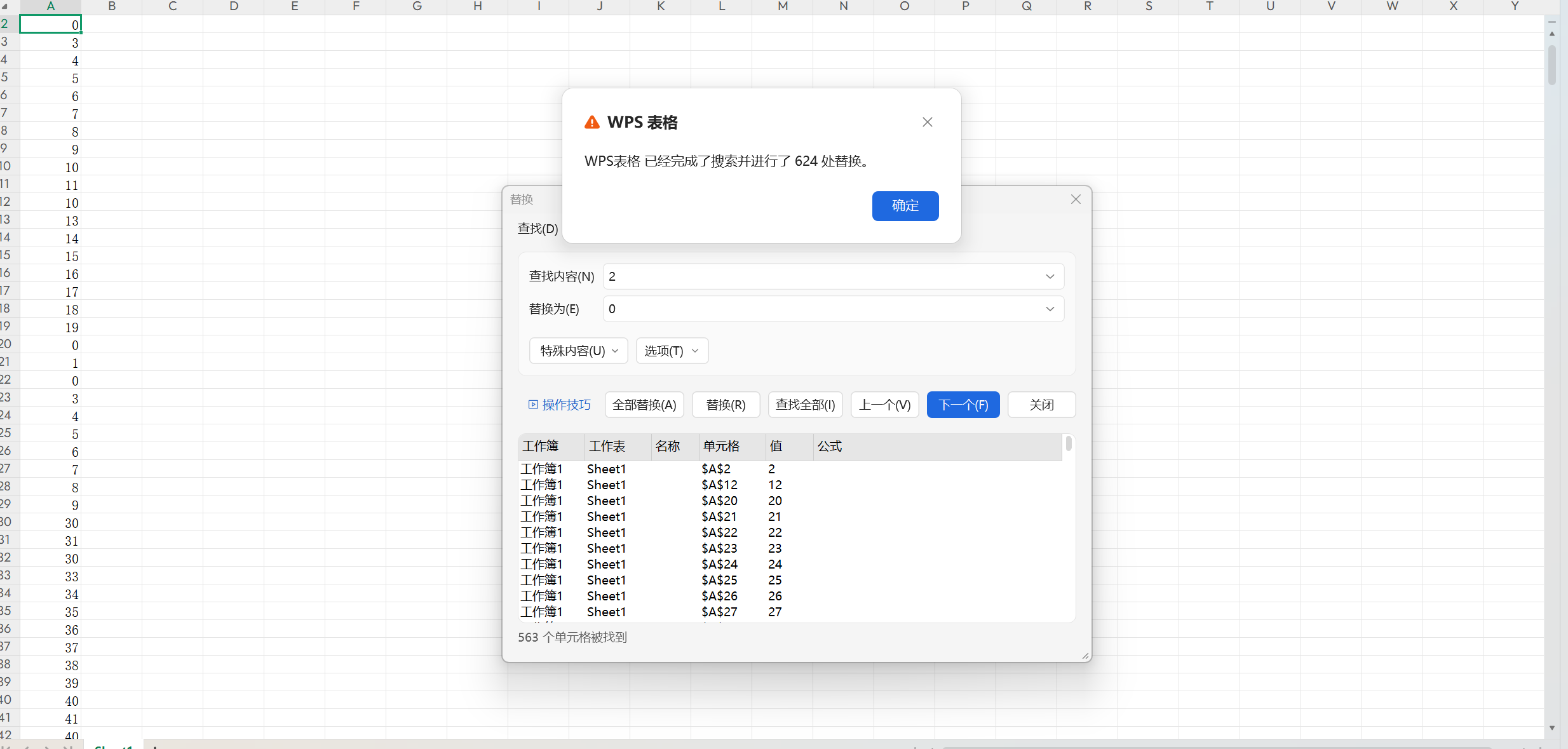Select the $A$22 result row
This screenshot has width=1568, height=749.
[x=790, y=532]
